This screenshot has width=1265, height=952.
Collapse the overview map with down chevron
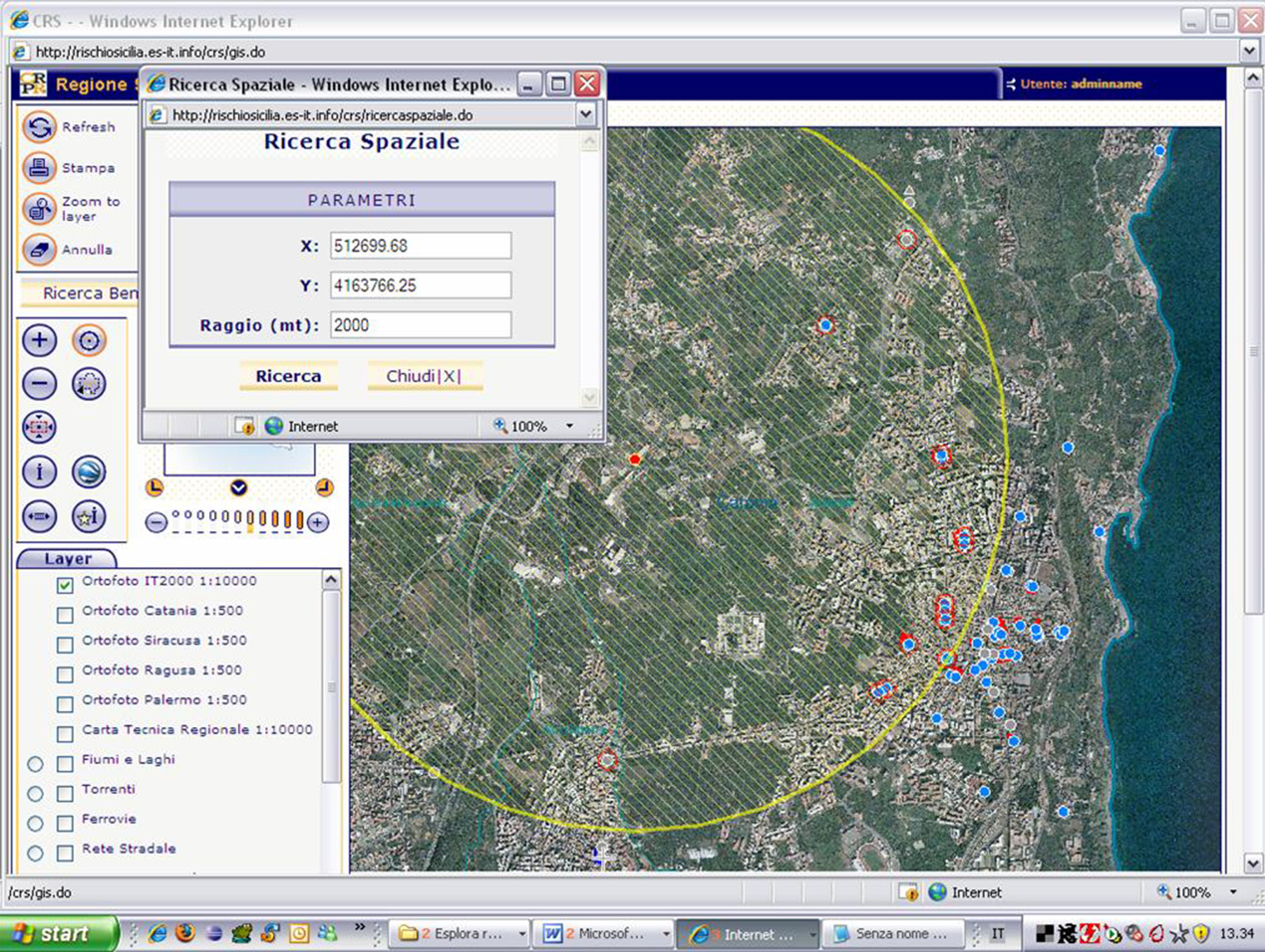tap(238, 487)
